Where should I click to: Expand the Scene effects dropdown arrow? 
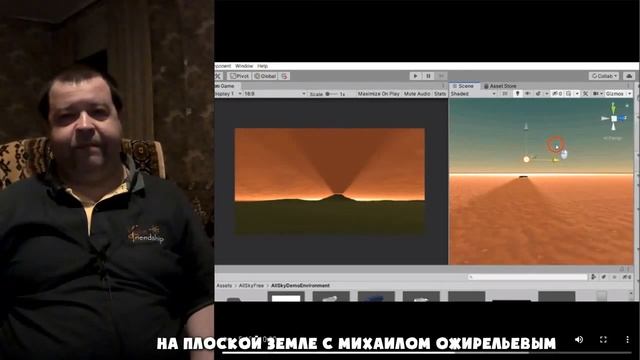547,94
